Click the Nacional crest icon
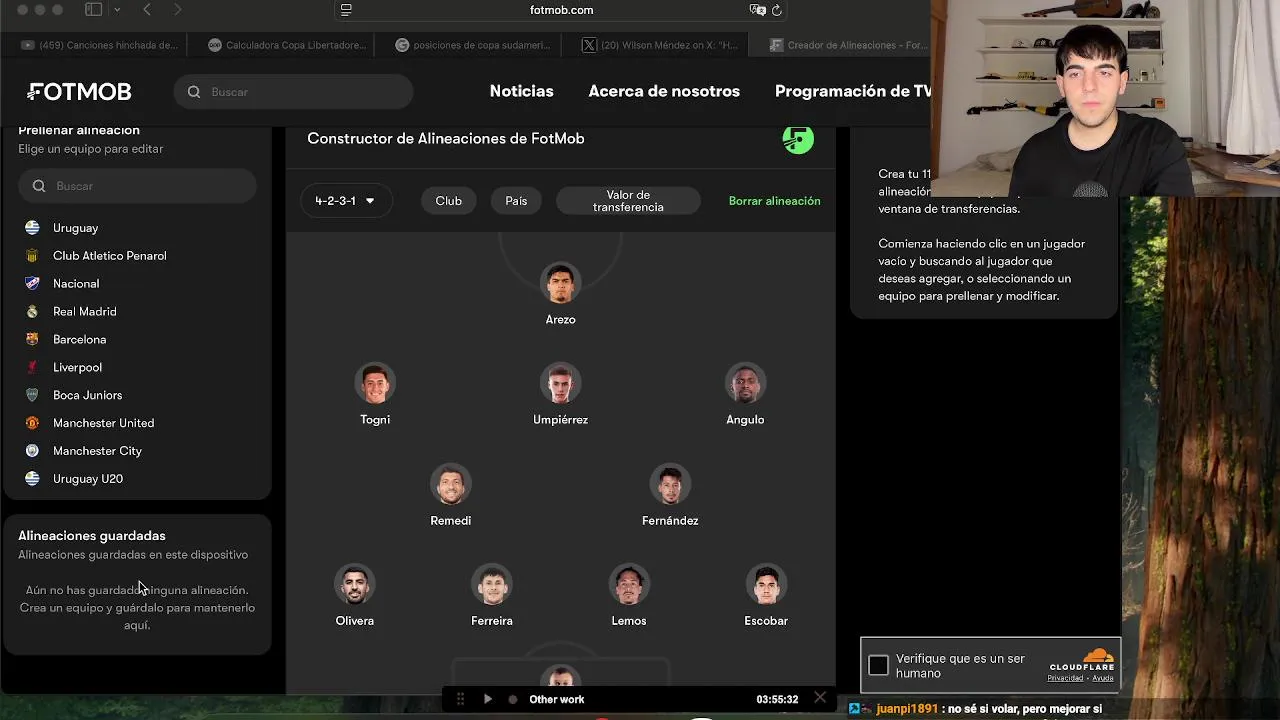This screenshot has width=1280, height=720. [32, 284]
